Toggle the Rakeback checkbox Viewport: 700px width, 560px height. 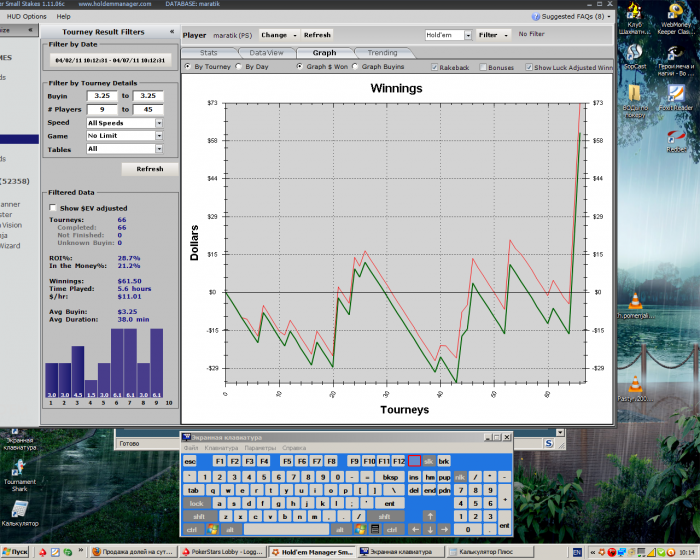point(434,67)
